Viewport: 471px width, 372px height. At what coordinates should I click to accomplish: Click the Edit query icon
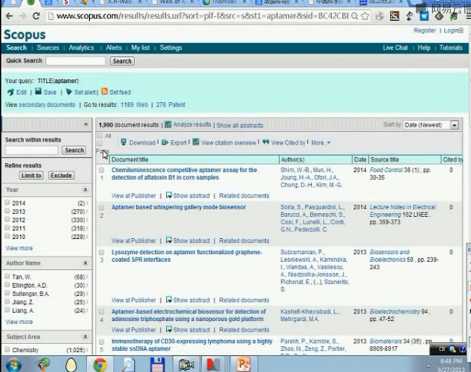[10, 92]
